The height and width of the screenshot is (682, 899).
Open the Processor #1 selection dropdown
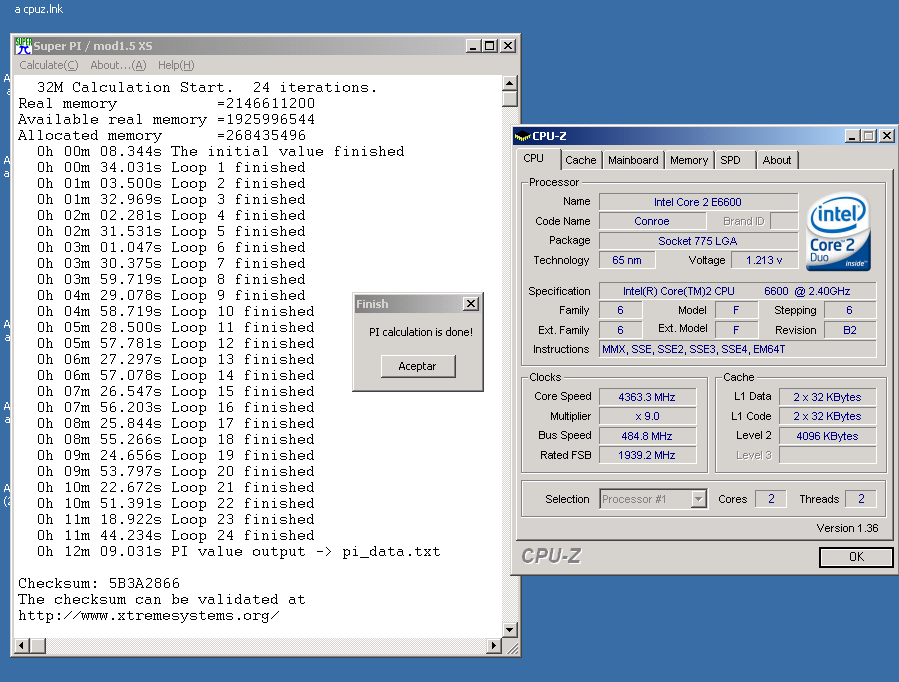(698, 499)
